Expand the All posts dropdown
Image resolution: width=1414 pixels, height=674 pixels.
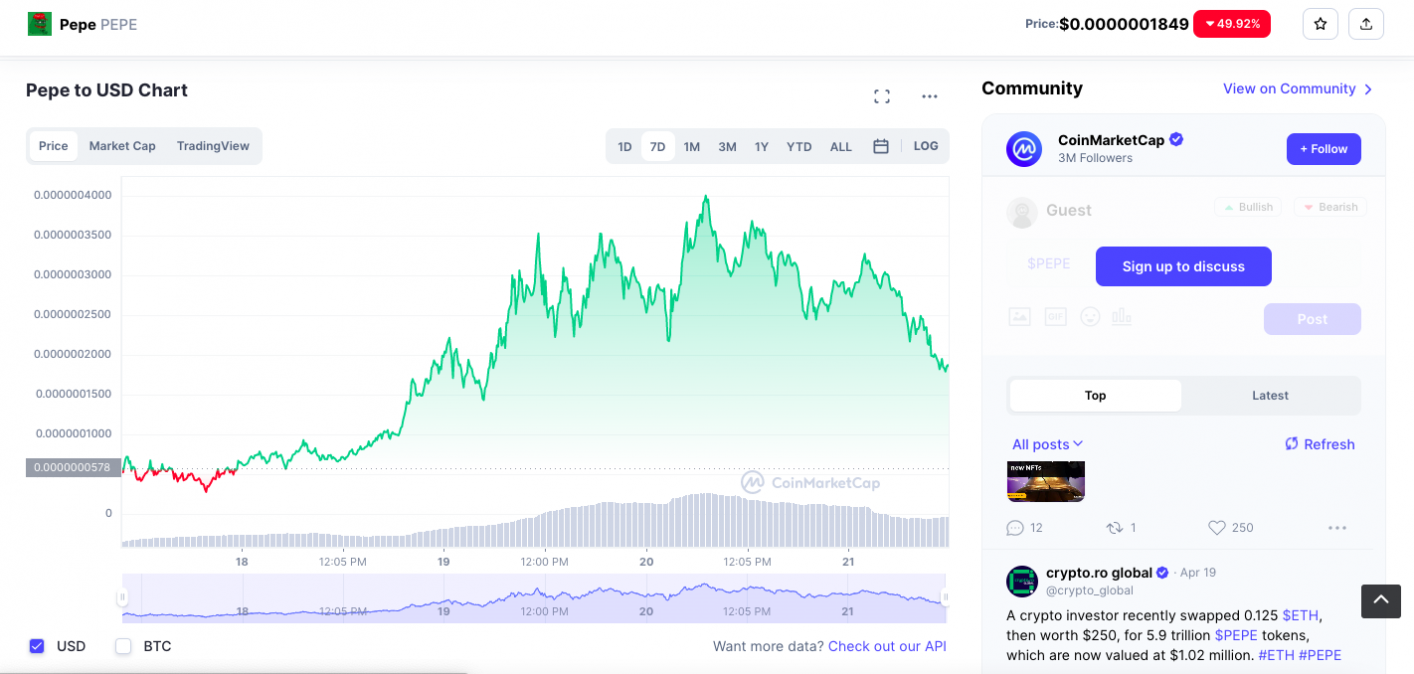pyautogui.click(x=1047, y=444)
